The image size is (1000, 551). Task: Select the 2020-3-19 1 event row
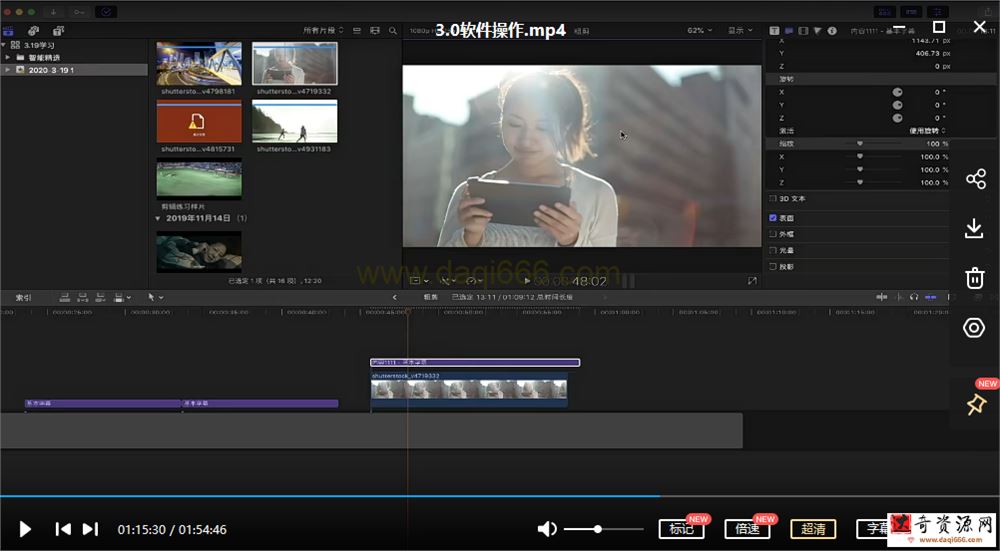74,70
